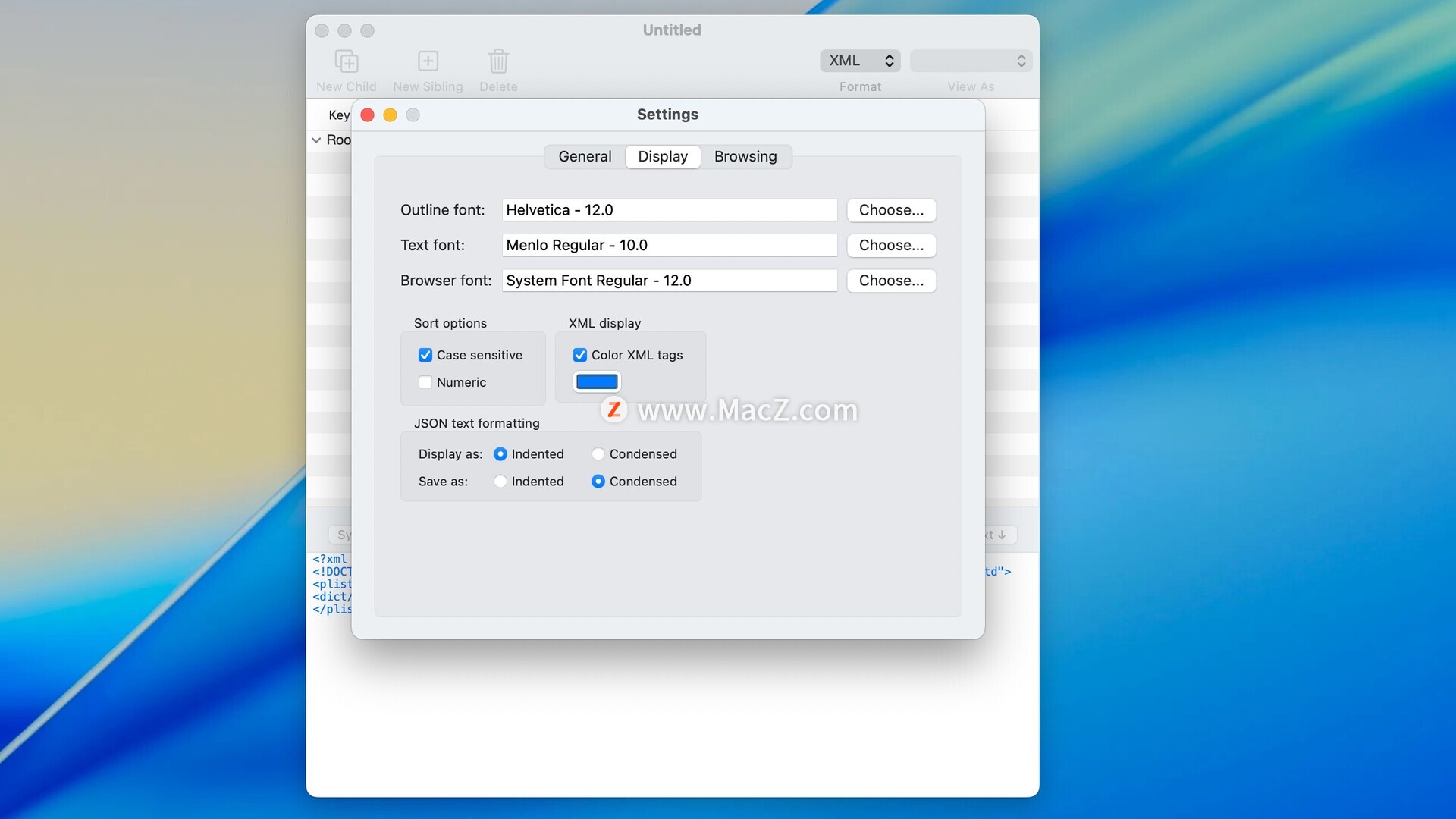This screenshot has width=1456, height=819.
Task: Open the blue XML tag color well
Action: point(597,382)
